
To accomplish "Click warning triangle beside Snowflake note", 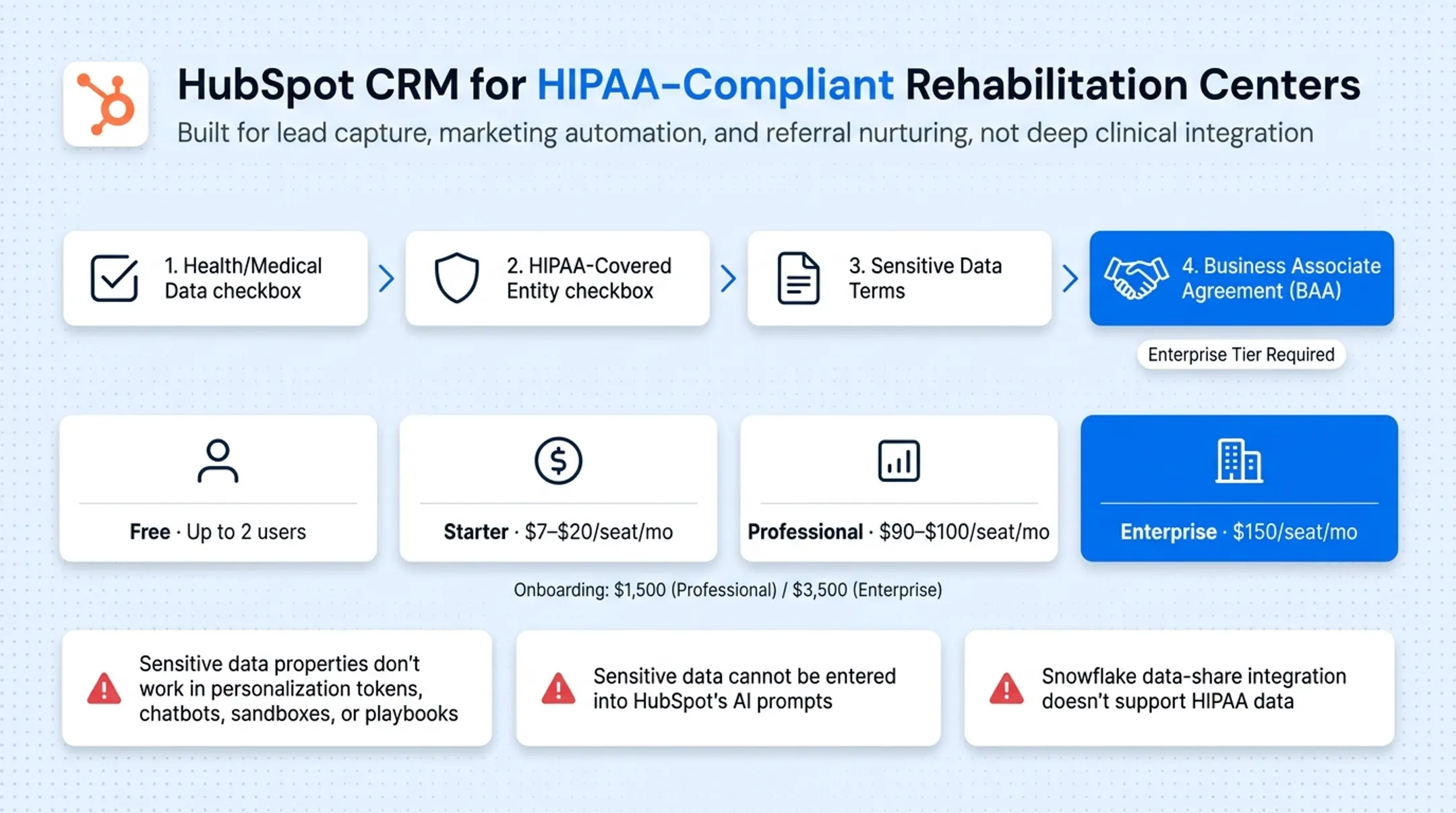I will tap(1006, 689).
